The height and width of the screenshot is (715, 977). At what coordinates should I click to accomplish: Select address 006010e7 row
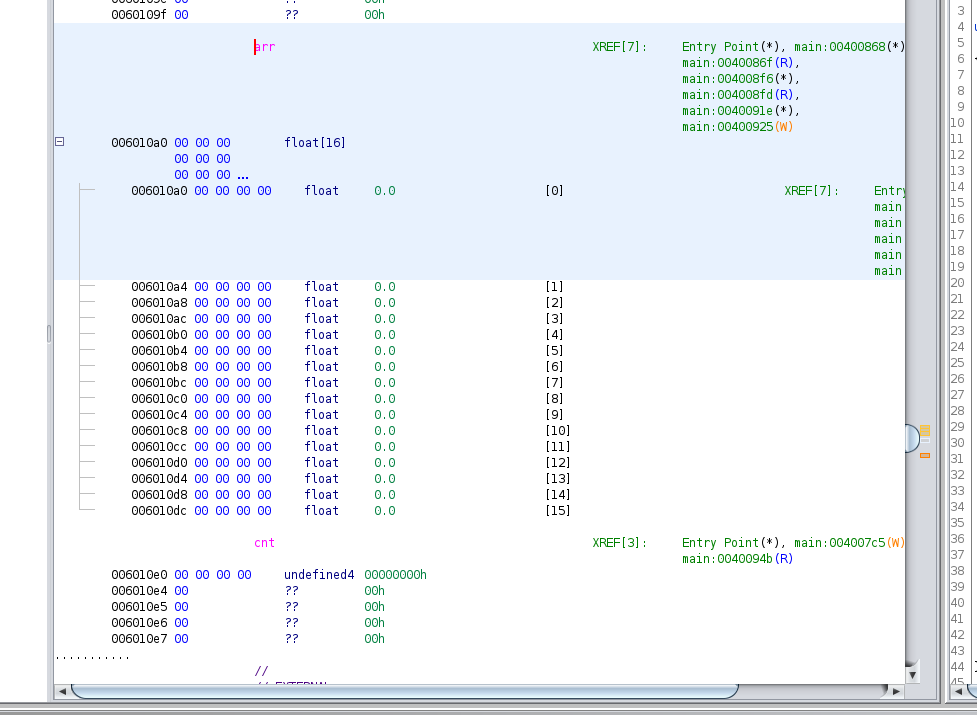click(139, 638)
